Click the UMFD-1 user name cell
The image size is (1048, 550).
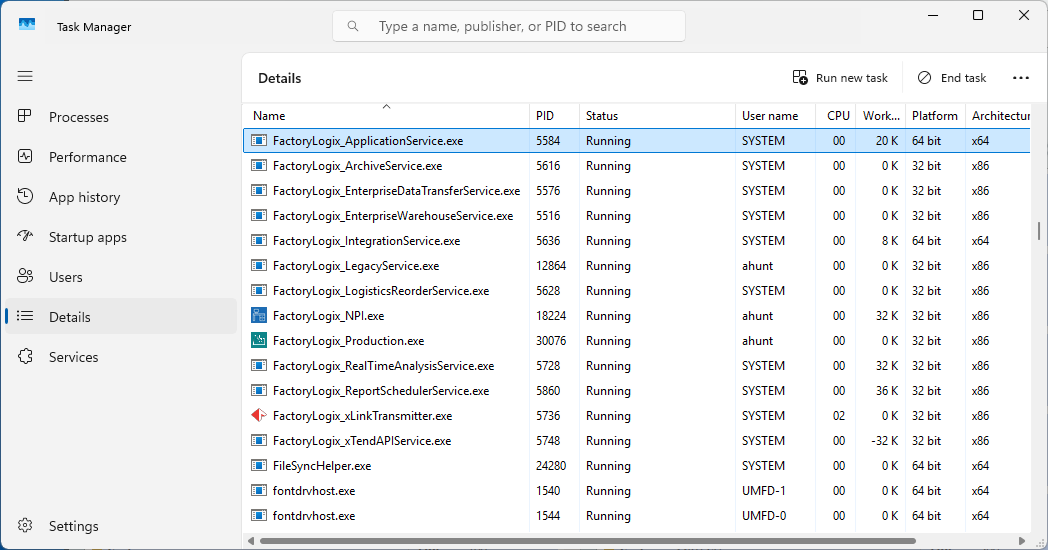coord(763,491)
